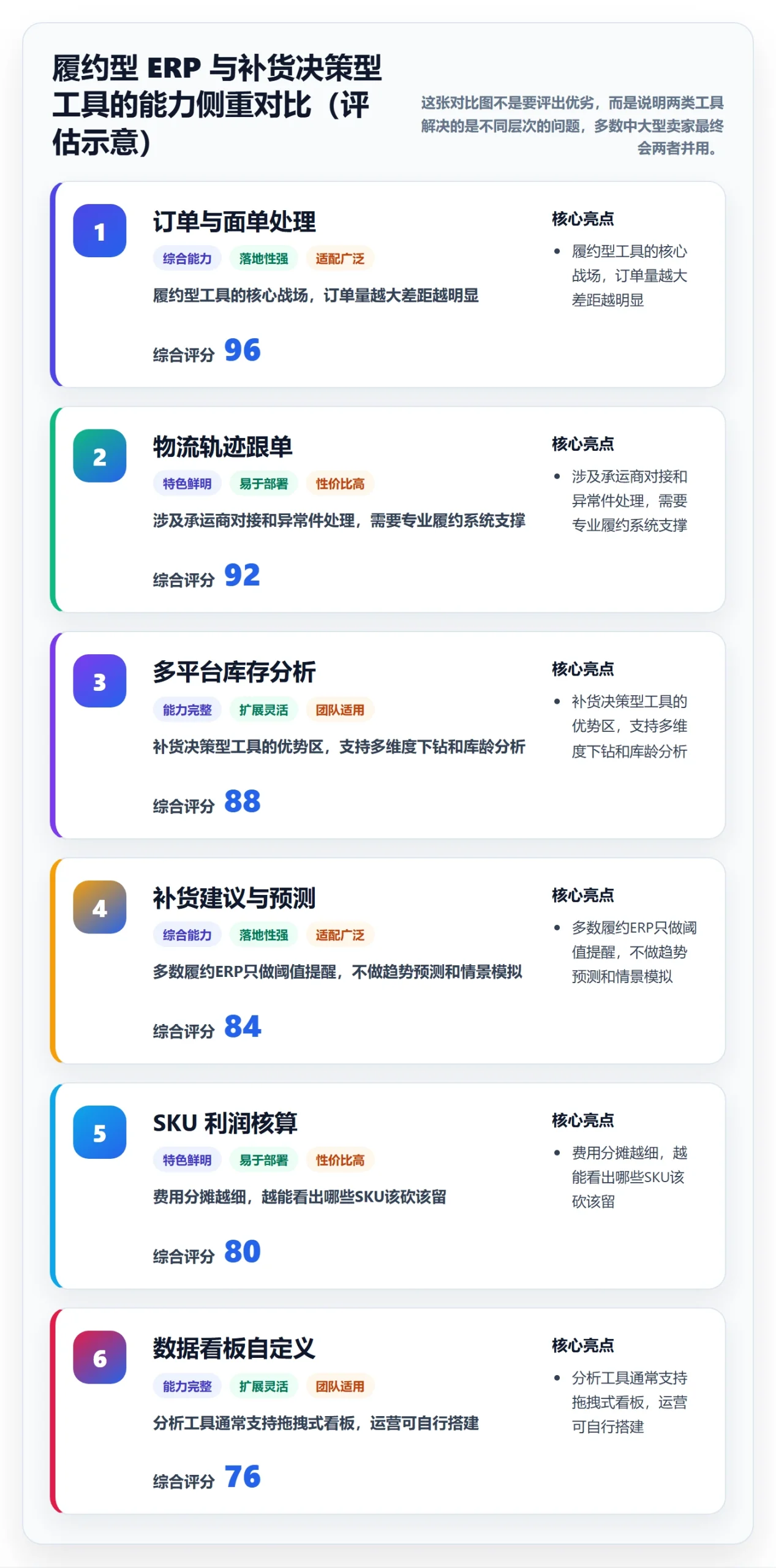Click description 费用分摊越细，越能看出哪些SKU该砍该留
776x1568 pixels.
pos(299,1197)
